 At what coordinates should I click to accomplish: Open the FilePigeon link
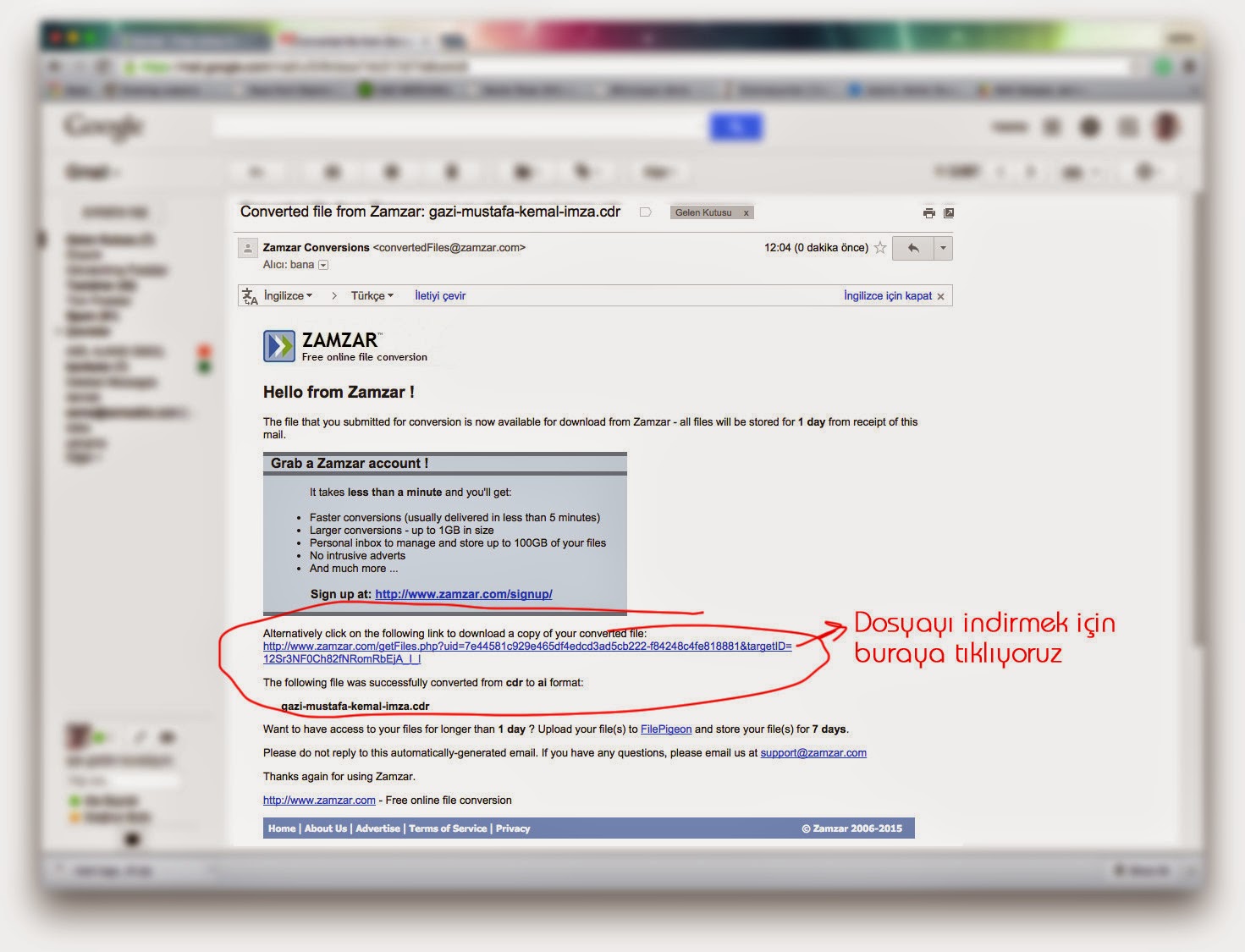pyautogui.click(x=666, y=729)
